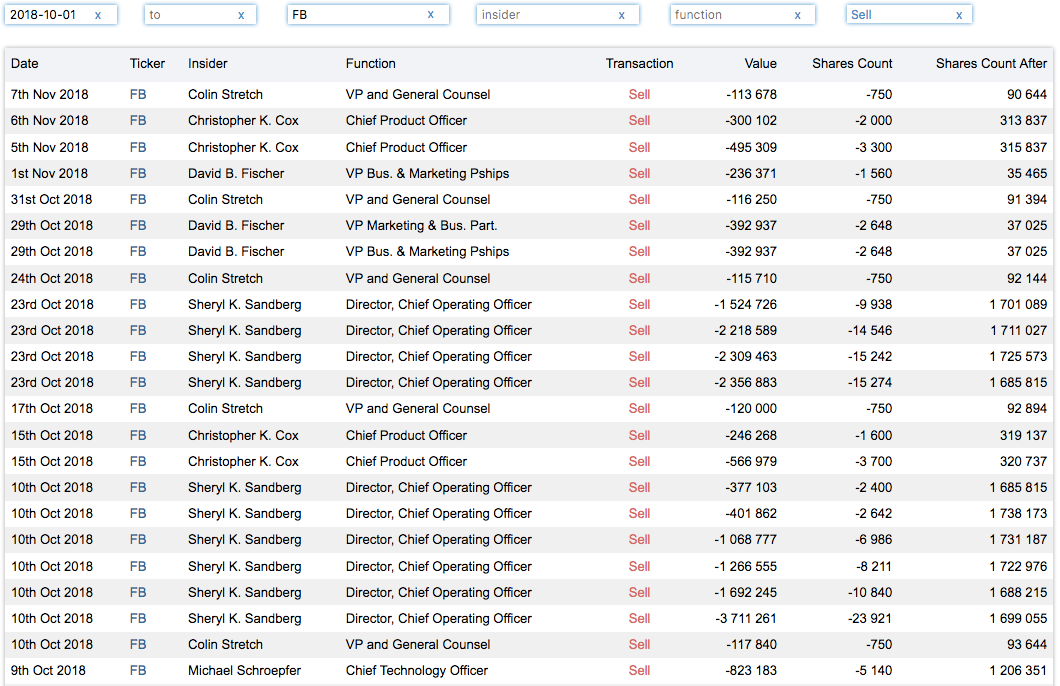This screenshot has width=1060, height=686.
Task: Sort by the Shares Count column header
Action: pyautogui.click(x=852, y=64)
